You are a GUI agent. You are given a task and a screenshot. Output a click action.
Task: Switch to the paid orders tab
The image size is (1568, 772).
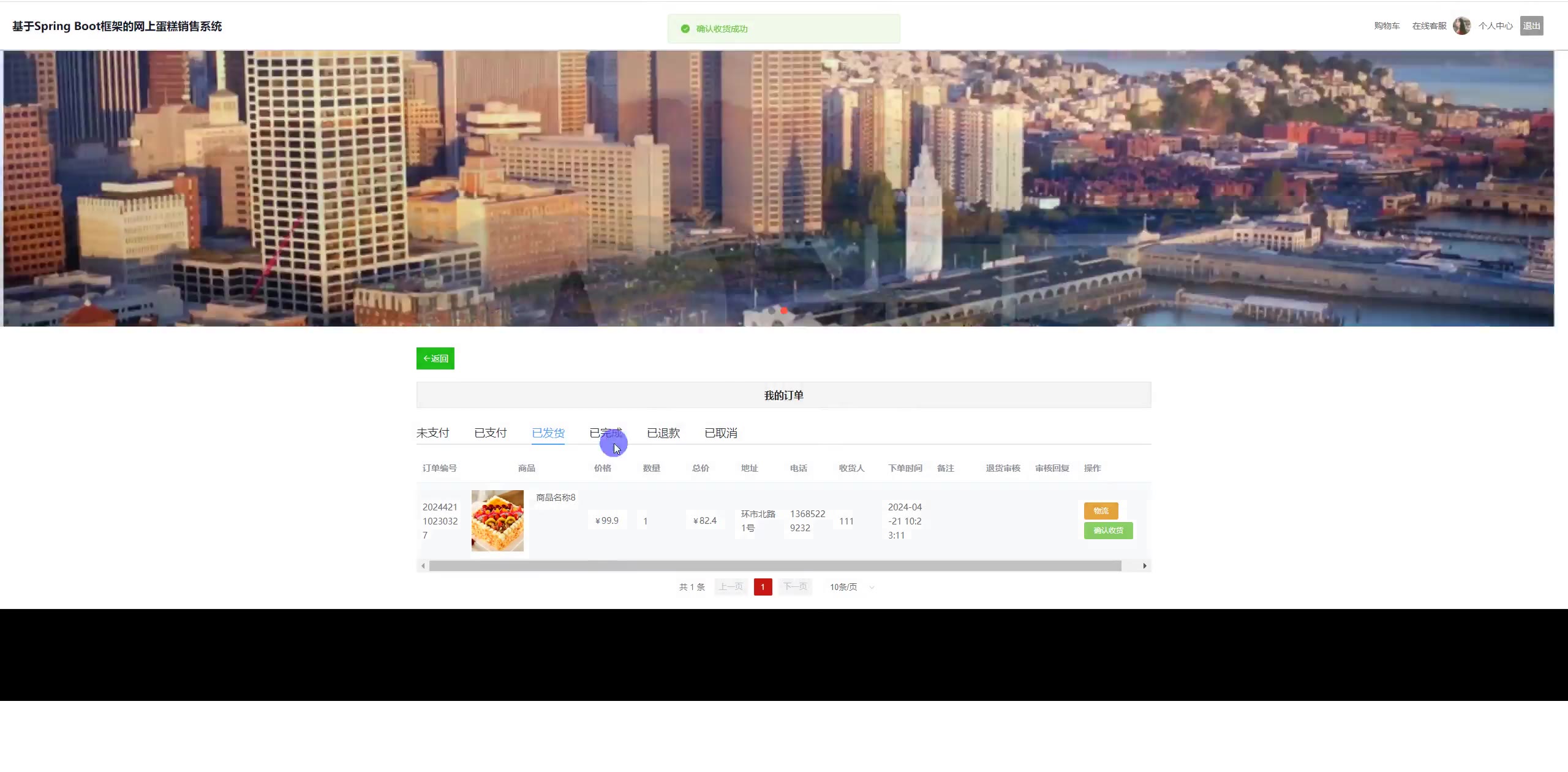point(490,433)
